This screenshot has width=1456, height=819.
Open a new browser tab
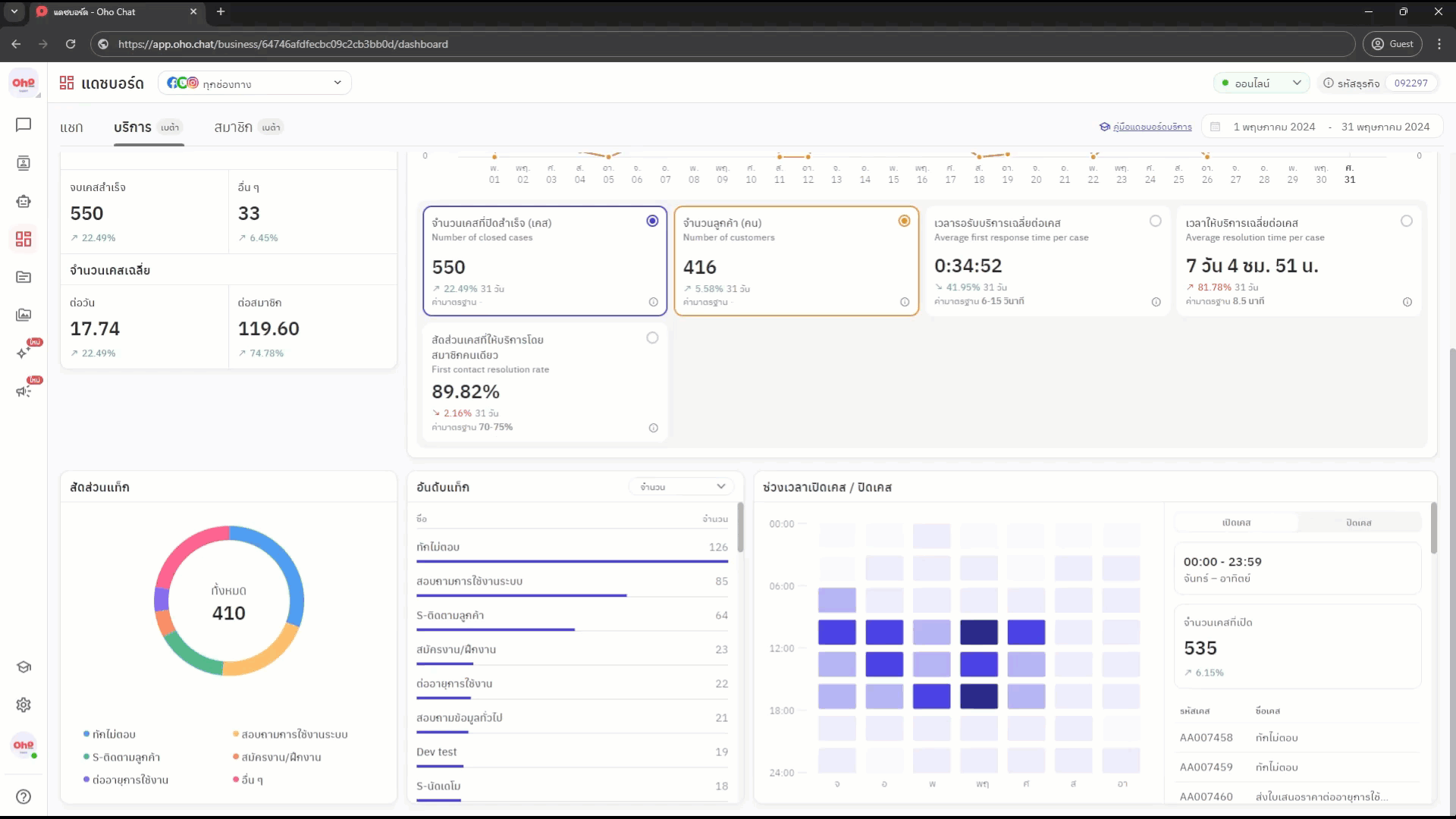pos(221,11)
